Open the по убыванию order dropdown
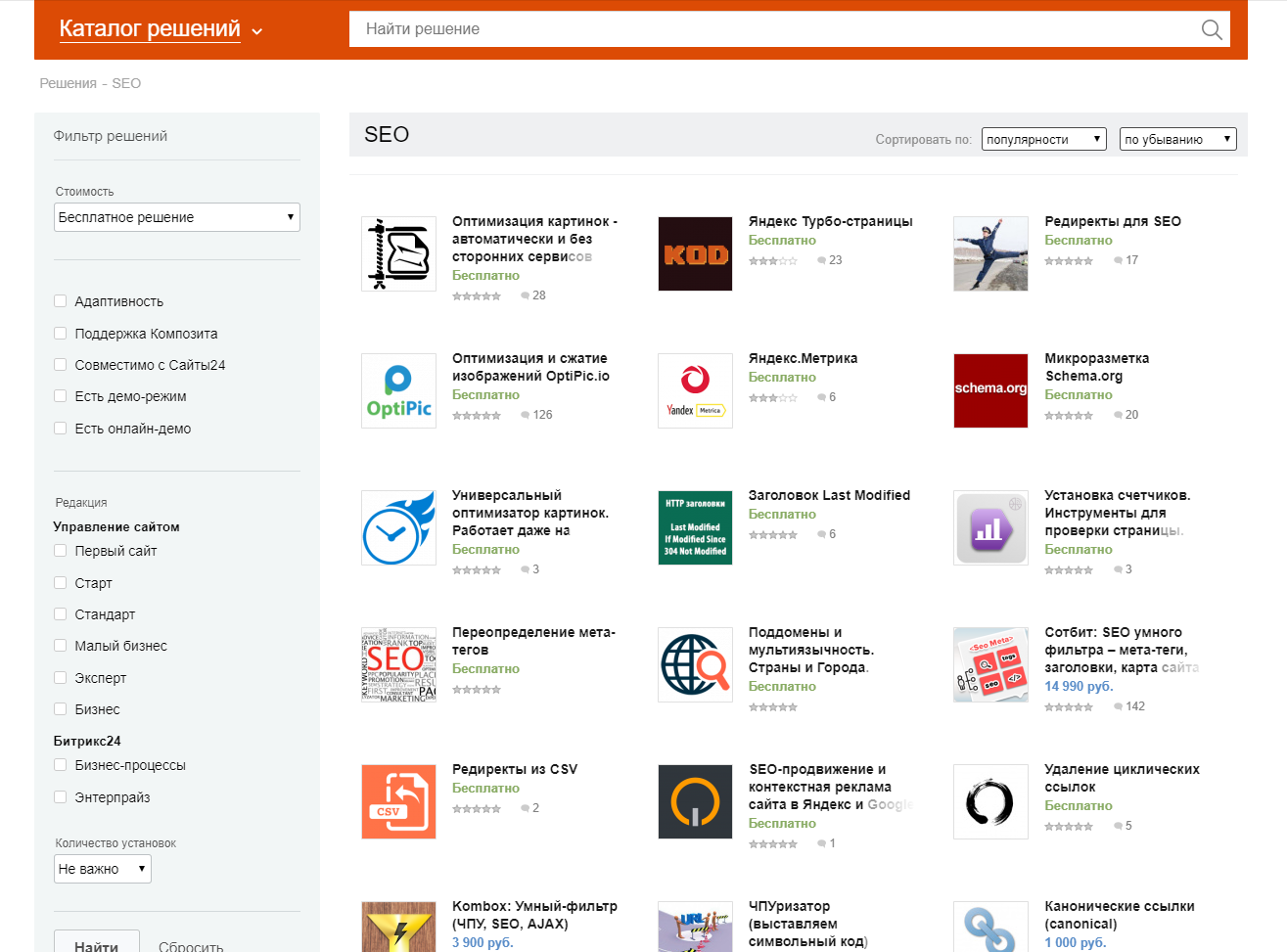The width and height of the screenshot is (1287, 952). (x=1177, y=139)
